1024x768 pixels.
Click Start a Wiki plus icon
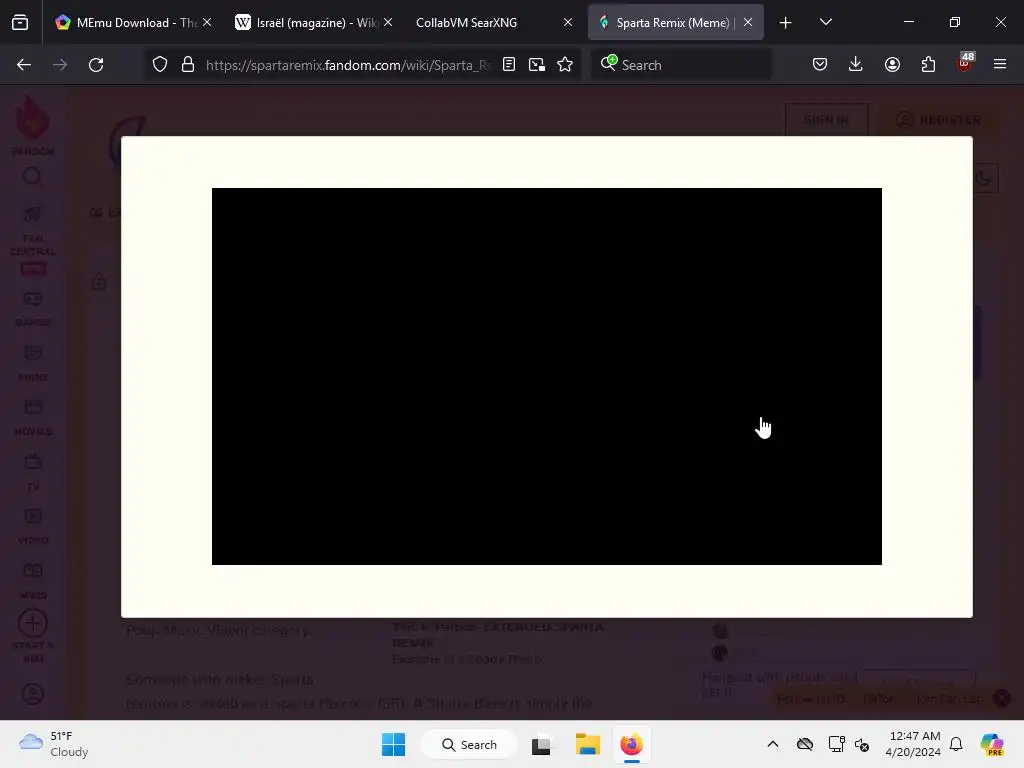tap(33, 623)
